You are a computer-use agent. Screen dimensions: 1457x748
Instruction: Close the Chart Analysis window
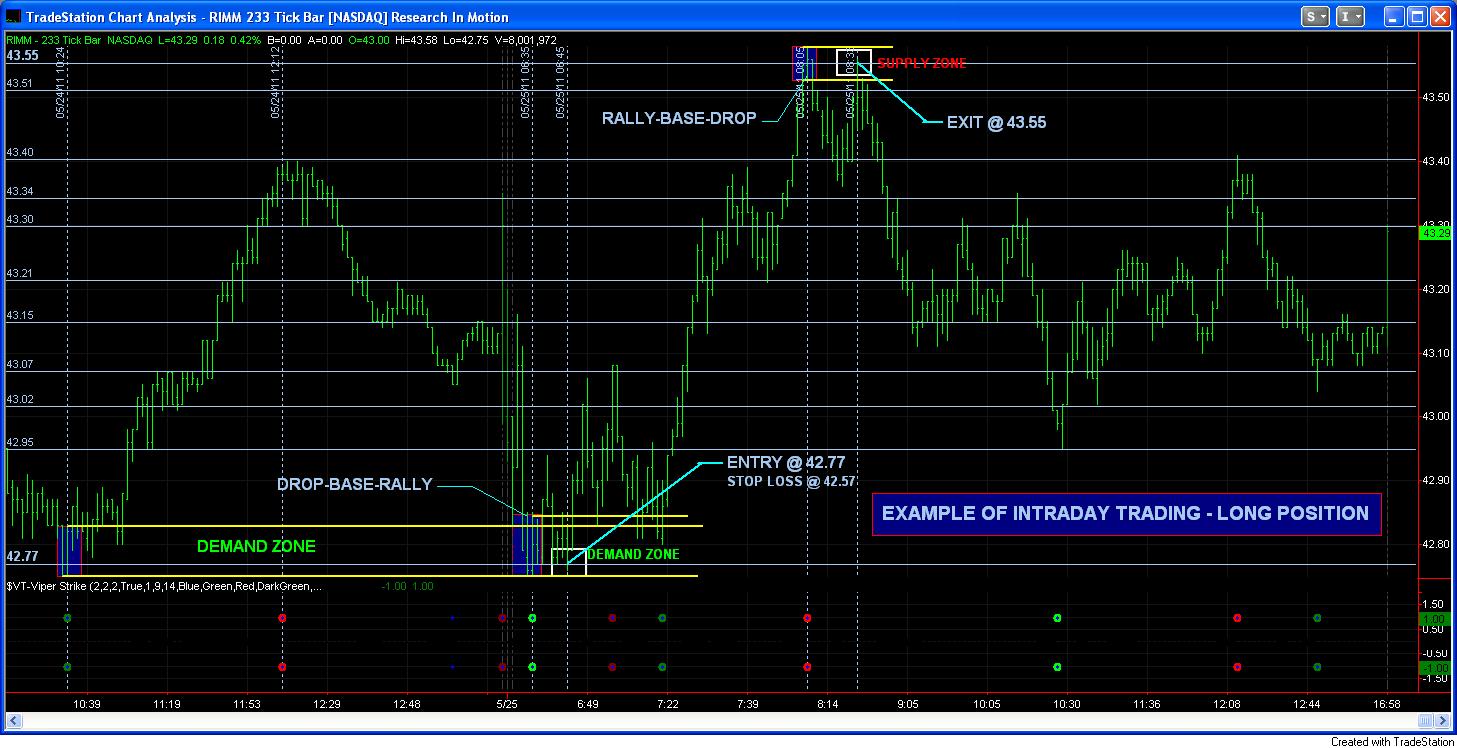tap(1440, 16)
